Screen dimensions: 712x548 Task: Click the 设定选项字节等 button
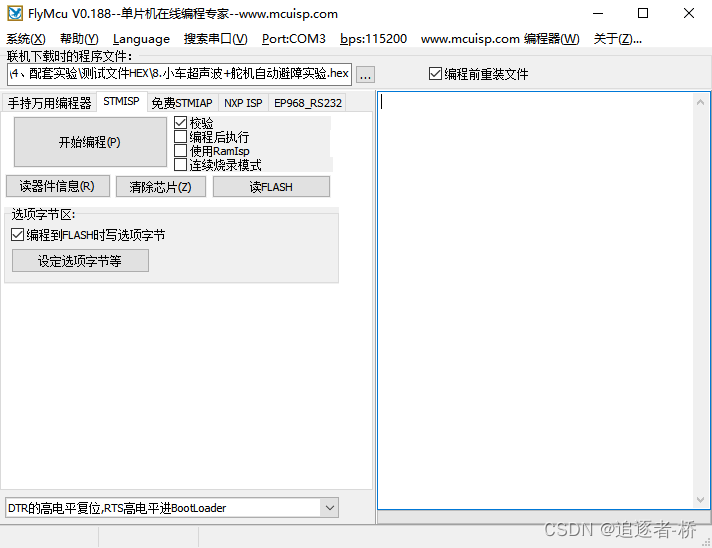[80, 261]
